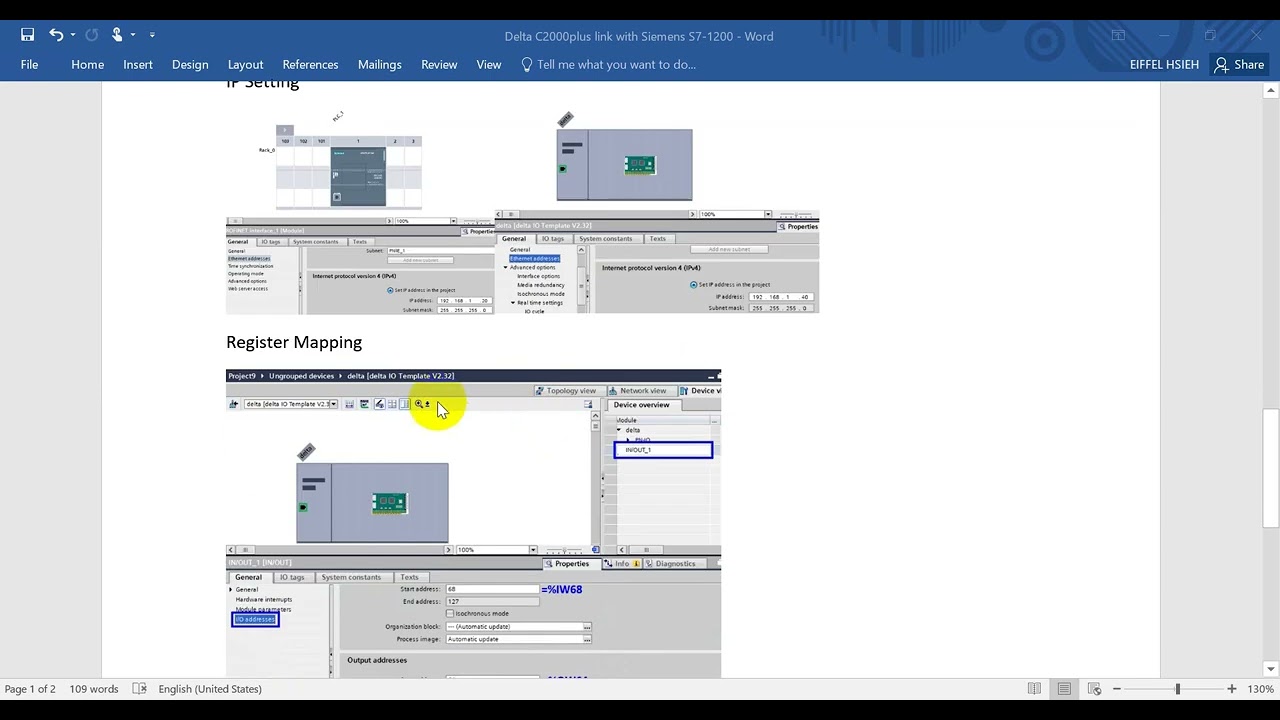Select the Mailings tab
Image resolution: width=1280 pixels, height=720 pixels.
click(379, 64)
